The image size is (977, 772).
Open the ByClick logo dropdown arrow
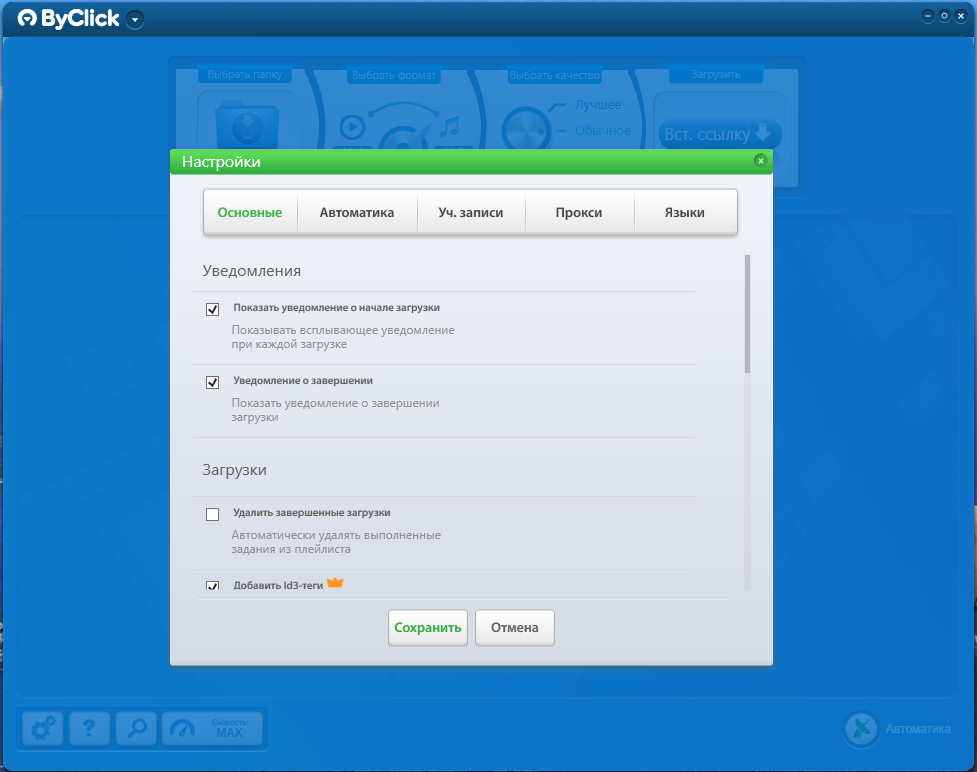135,20
